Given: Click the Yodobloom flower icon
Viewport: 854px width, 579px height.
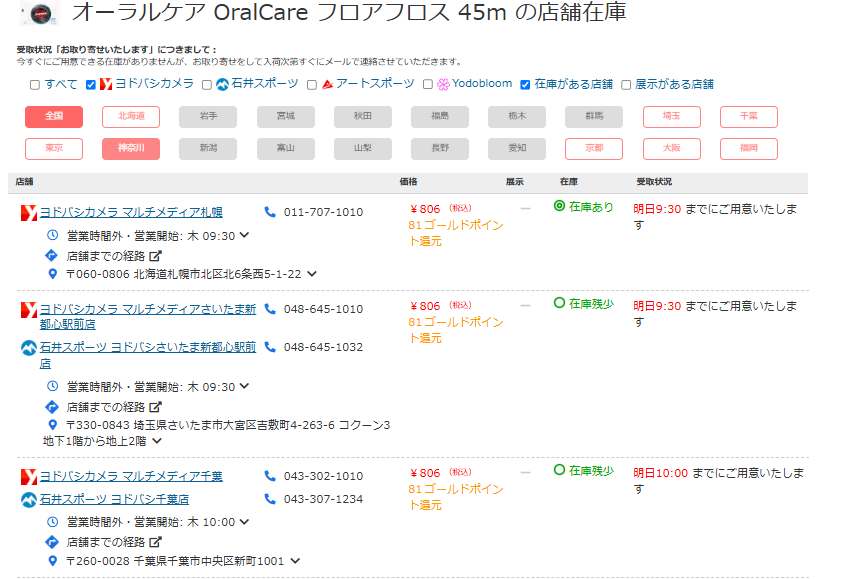Looking at the screenshot, I should tap(443, 84).
